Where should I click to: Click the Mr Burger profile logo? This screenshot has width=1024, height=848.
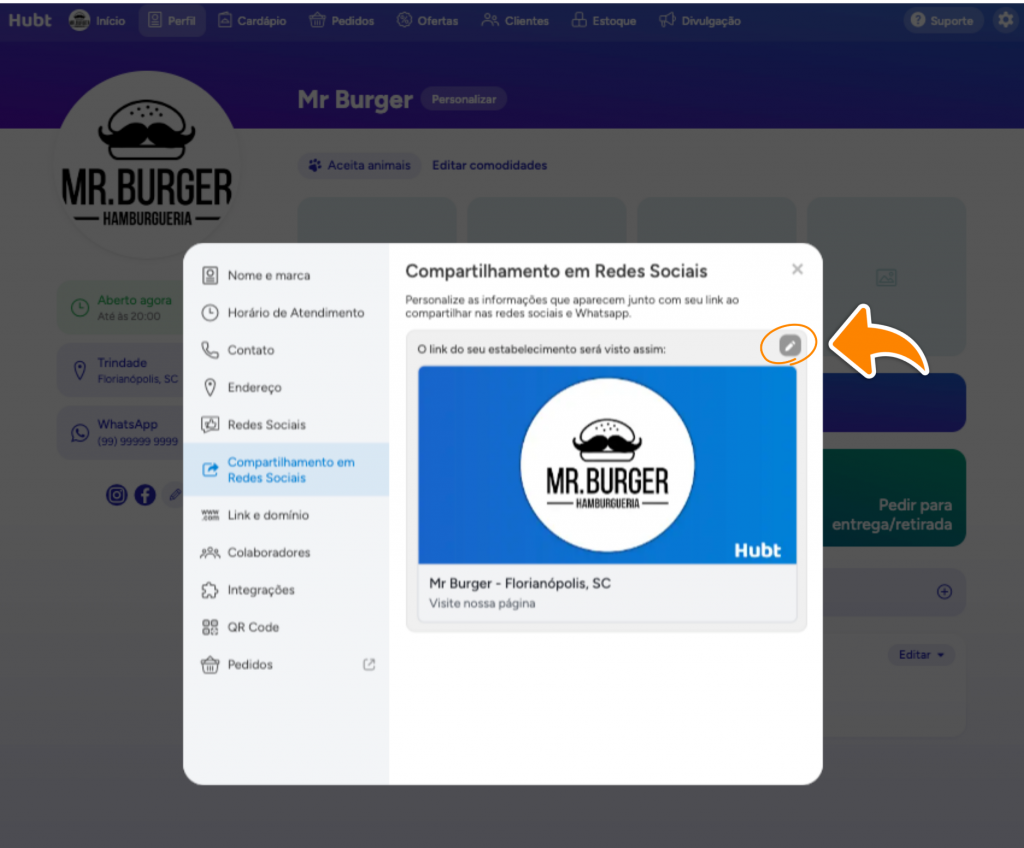pyautogui.click(x=147, y=167)
